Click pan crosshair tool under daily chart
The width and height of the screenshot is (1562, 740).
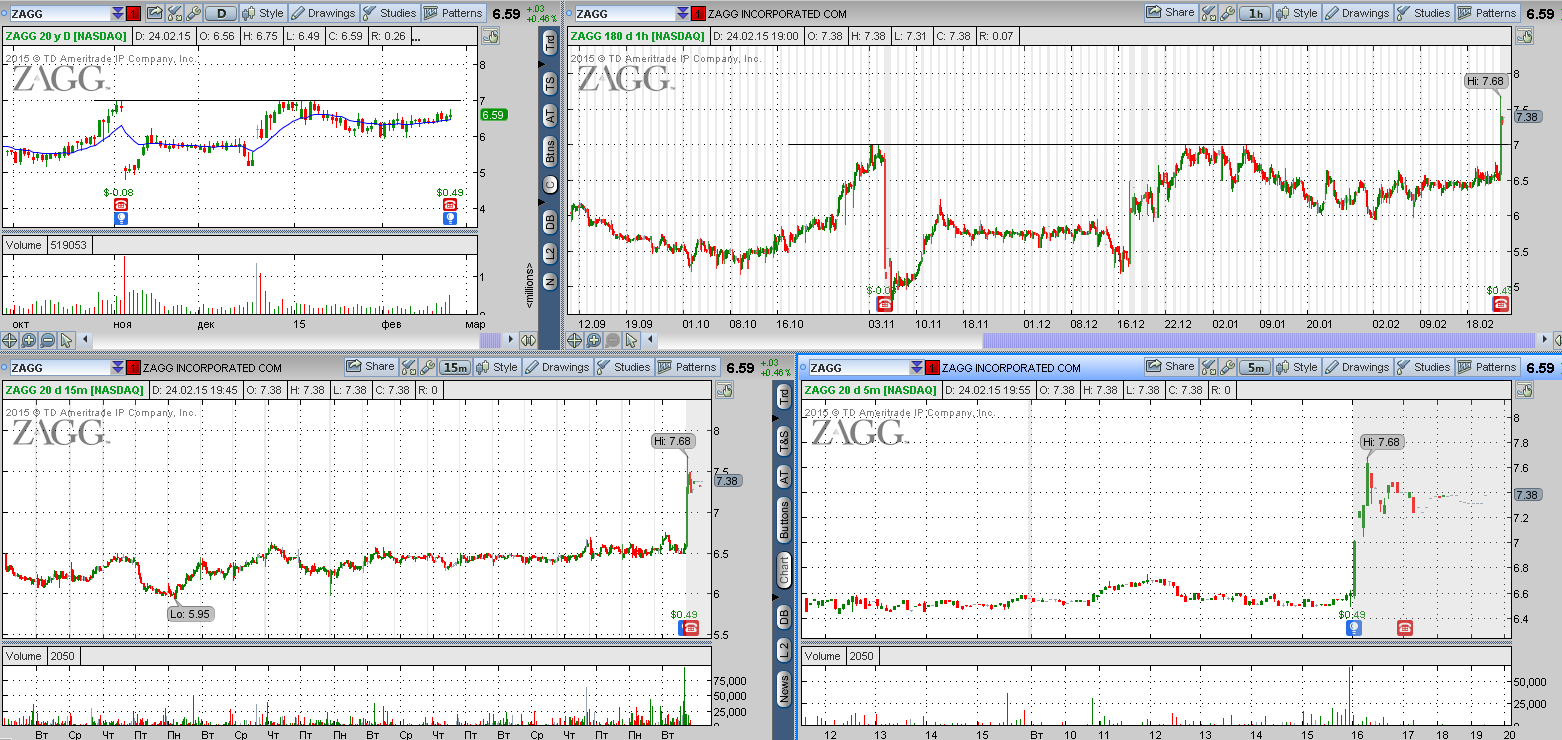[x=9, y=340]
